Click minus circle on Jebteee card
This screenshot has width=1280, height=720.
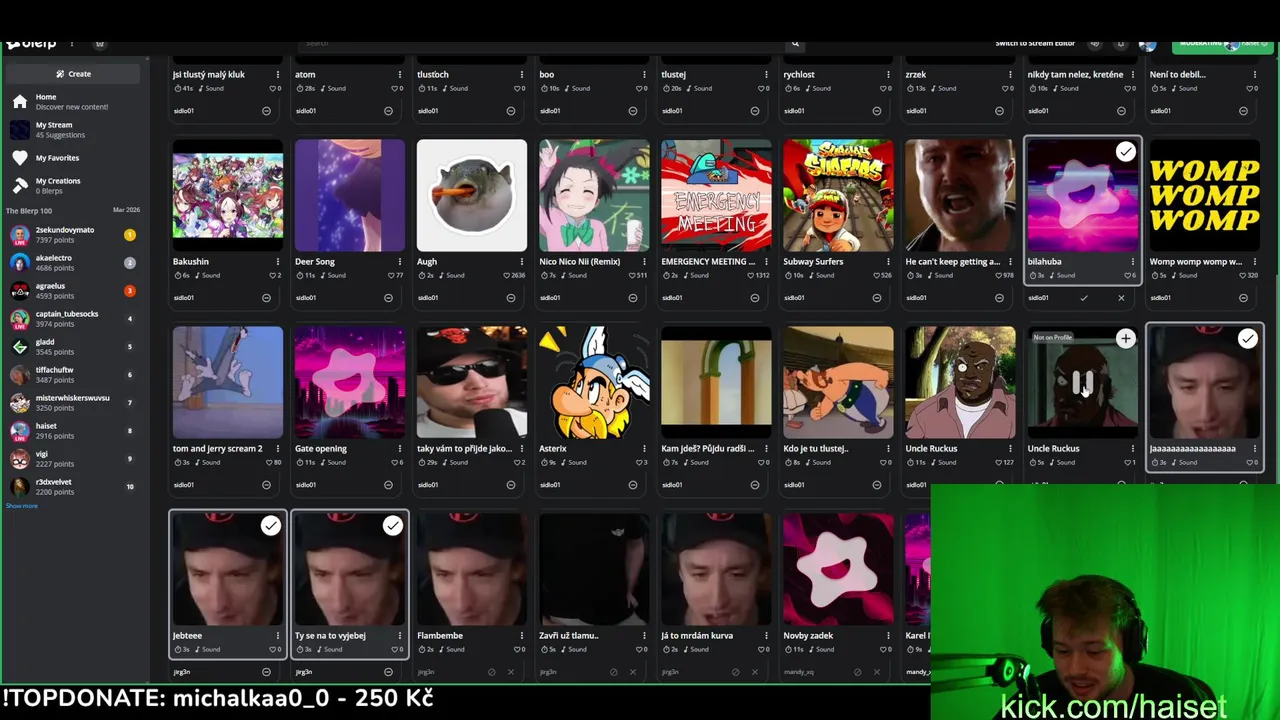266,672
